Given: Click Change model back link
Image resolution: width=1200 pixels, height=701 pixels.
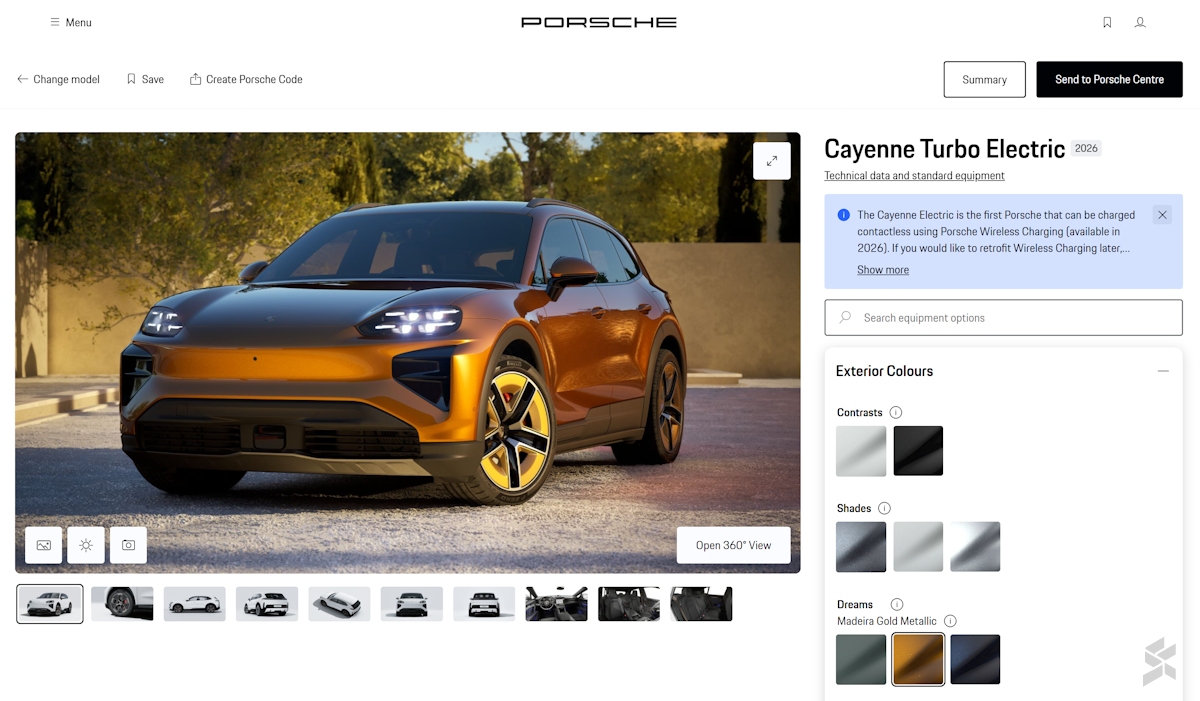Looking at the screenshot, I should tap(58, 79).
